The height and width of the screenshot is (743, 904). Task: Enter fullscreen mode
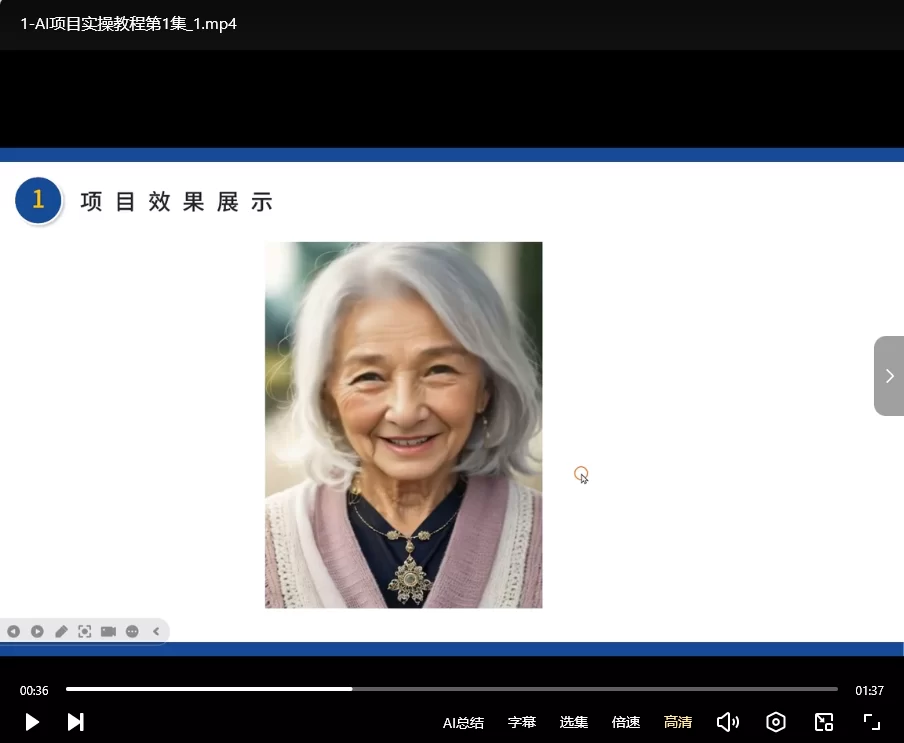[871, 722]
